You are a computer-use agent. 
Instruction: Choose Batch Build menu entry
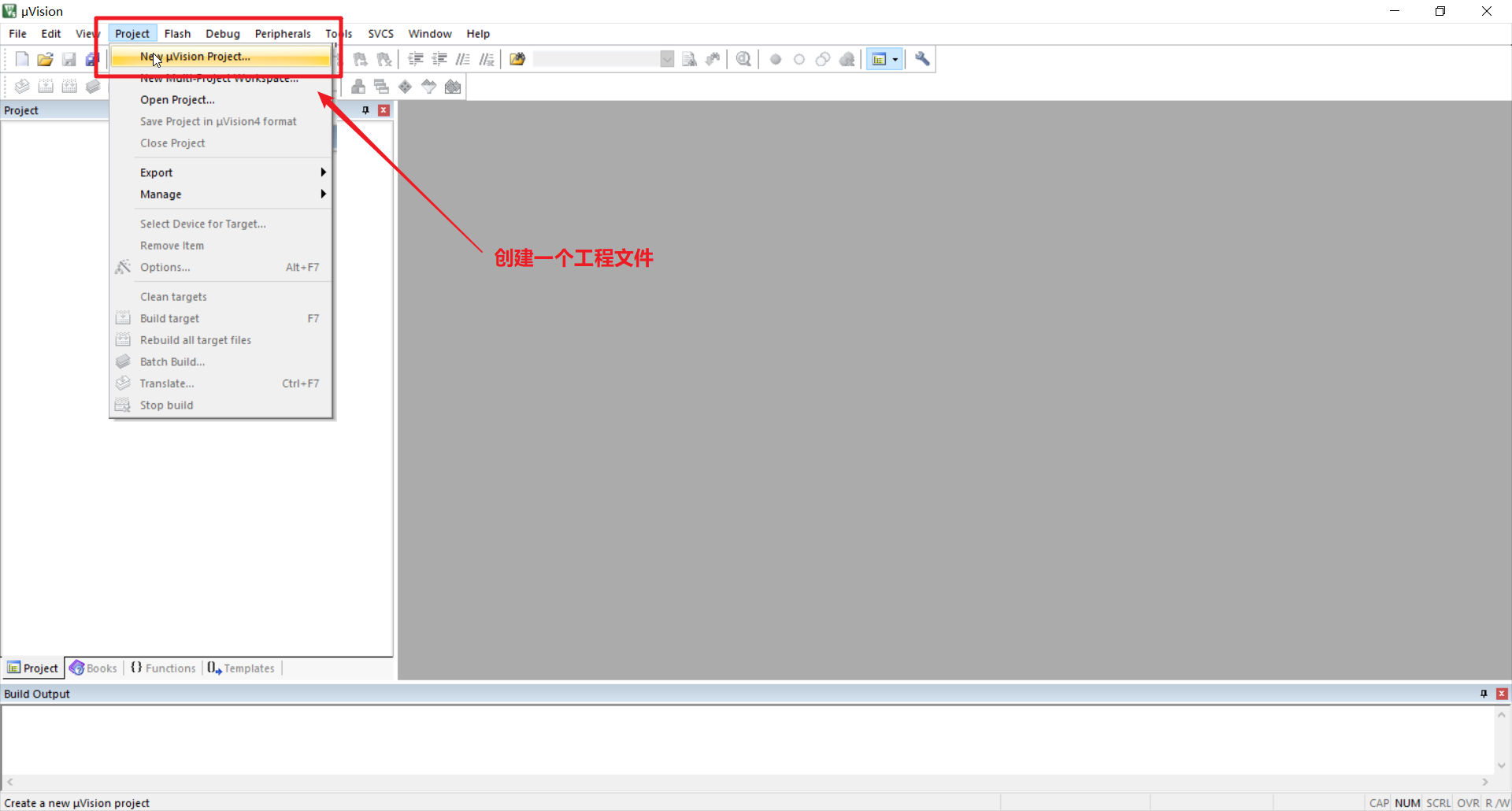220,362
